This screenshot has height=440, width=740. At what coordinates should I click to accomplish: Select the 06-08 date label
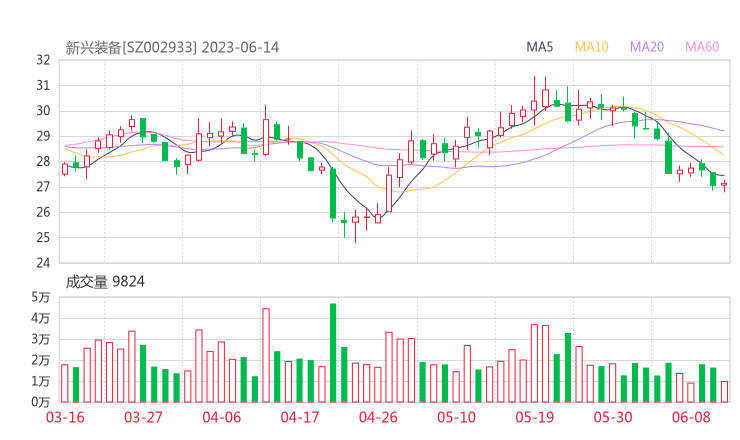[691, 417]
